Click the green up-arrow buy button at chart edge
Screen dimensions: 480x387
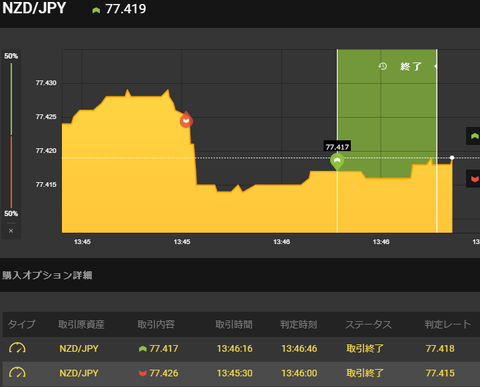tap(473, 136)
